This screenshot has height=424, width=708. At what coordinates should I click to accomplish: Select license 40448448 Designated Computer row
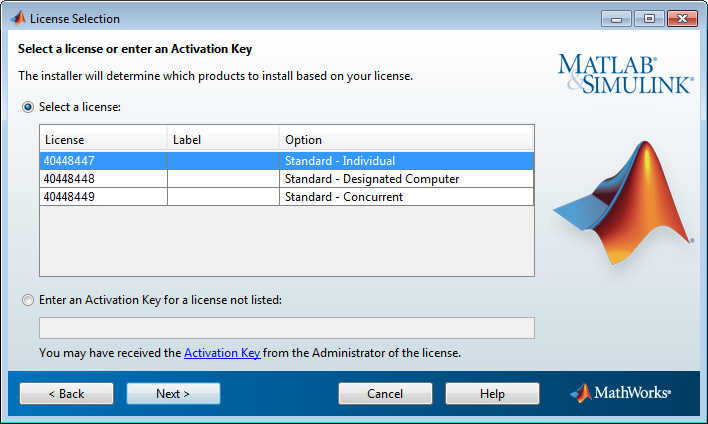287,179
